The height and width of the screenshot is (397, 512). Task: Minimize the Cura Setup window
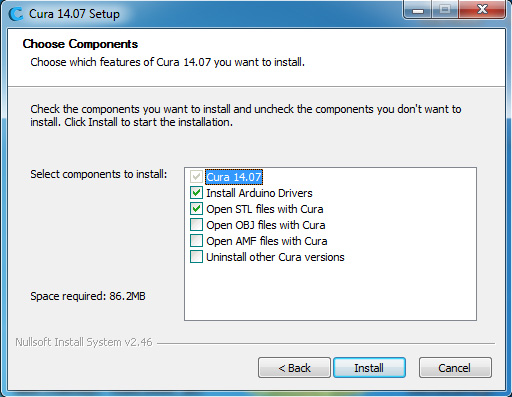click(x=418, y=9)
